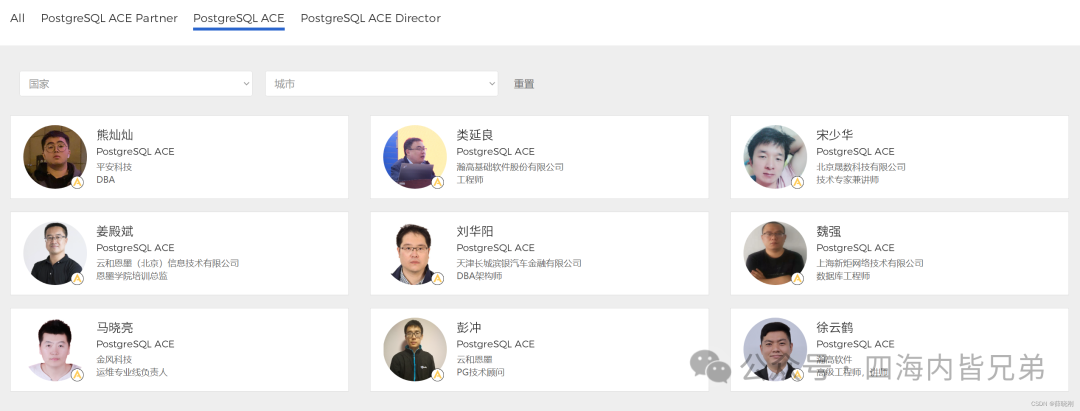The width and height of the screenshot is (1080, 411).
Task: Click job title 恩墨学院培训总监
Action: pos(132,276)
